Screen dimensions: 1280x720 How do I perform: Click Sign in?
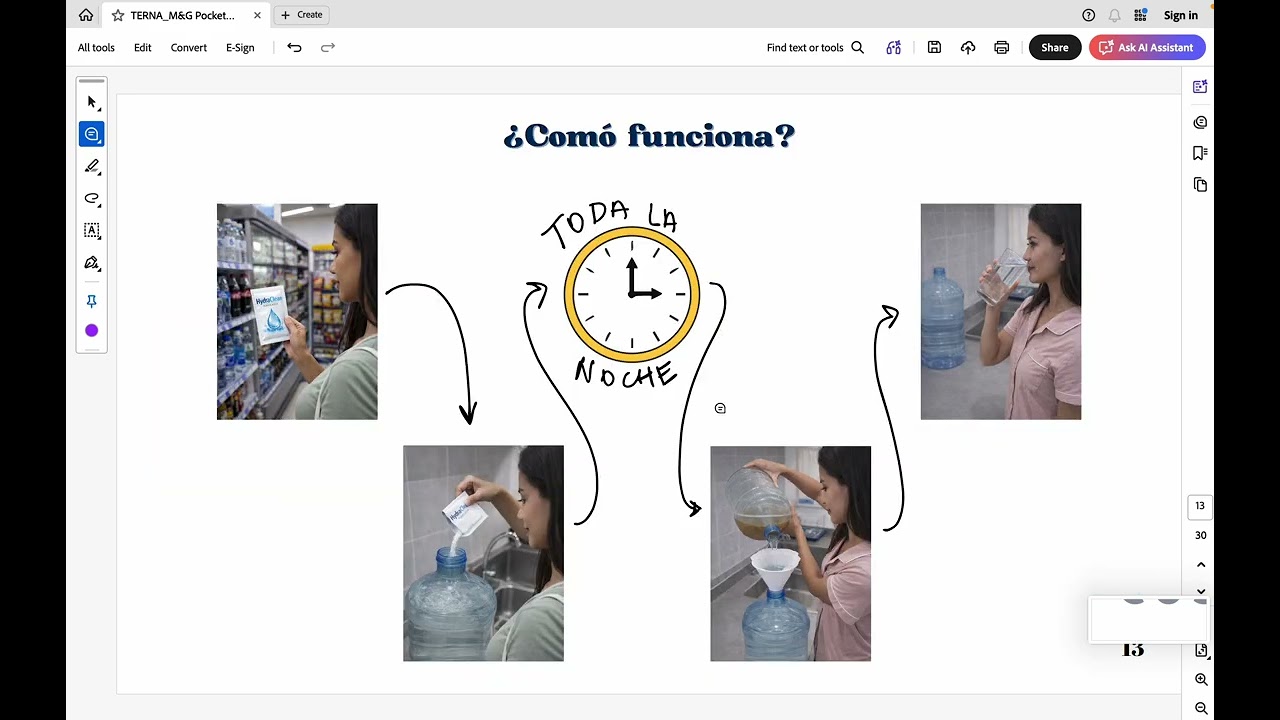click(1181, 15)
